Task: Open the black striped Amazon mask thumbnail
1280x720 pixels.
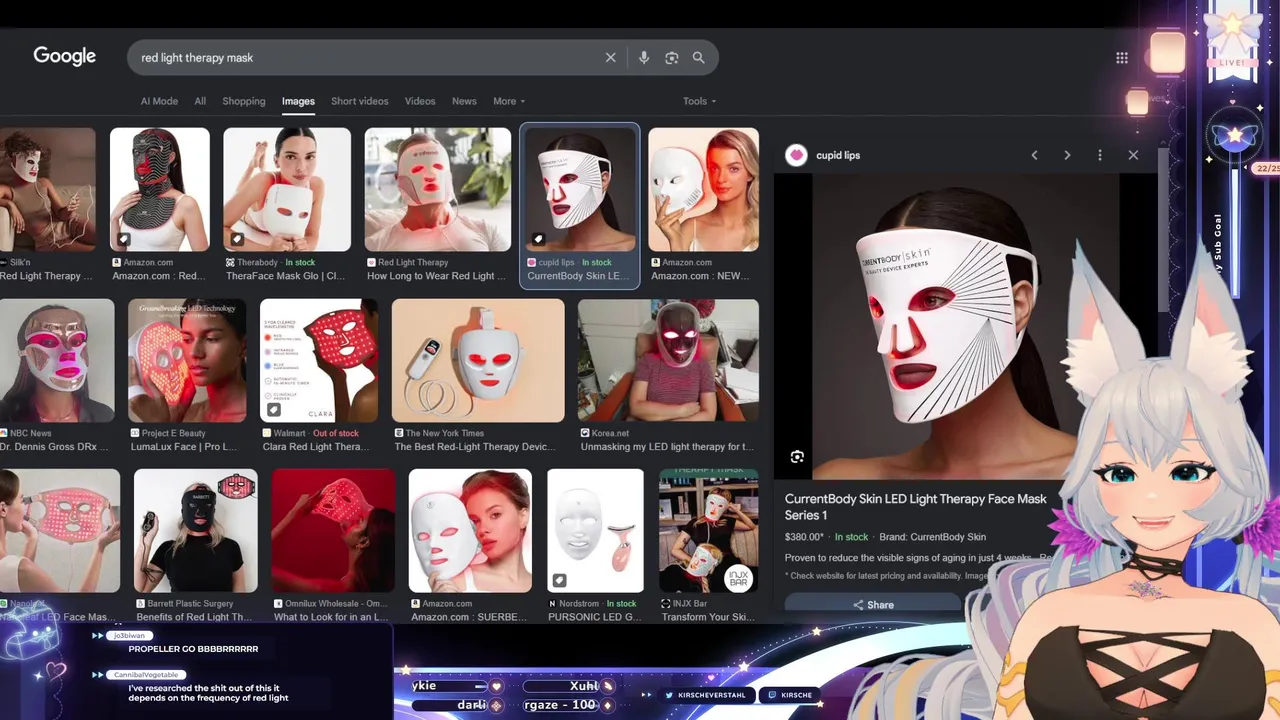Action: pyautogui.click(x=160, y=189)
